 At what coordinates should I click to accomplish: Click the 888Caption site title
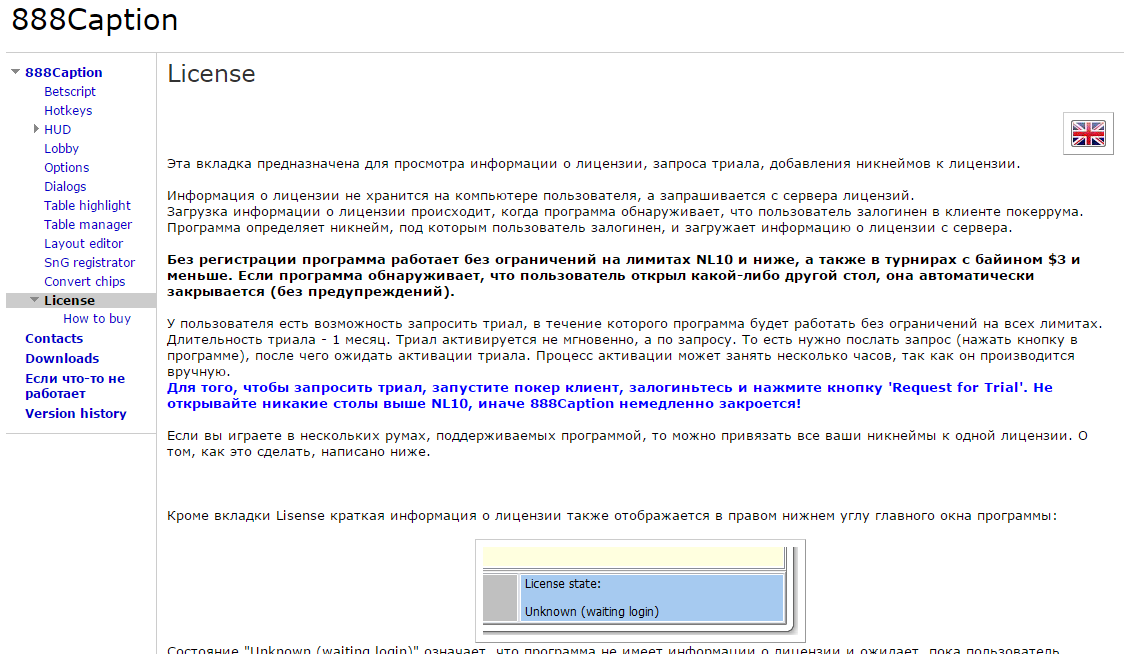coord(95,20)
